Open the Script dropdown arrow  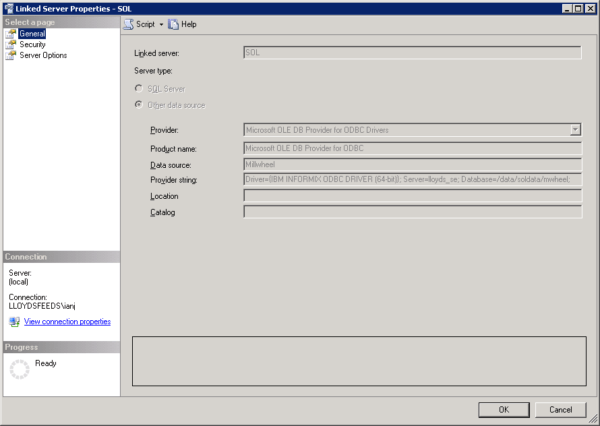pyautogui.click(x=161, y=23)
